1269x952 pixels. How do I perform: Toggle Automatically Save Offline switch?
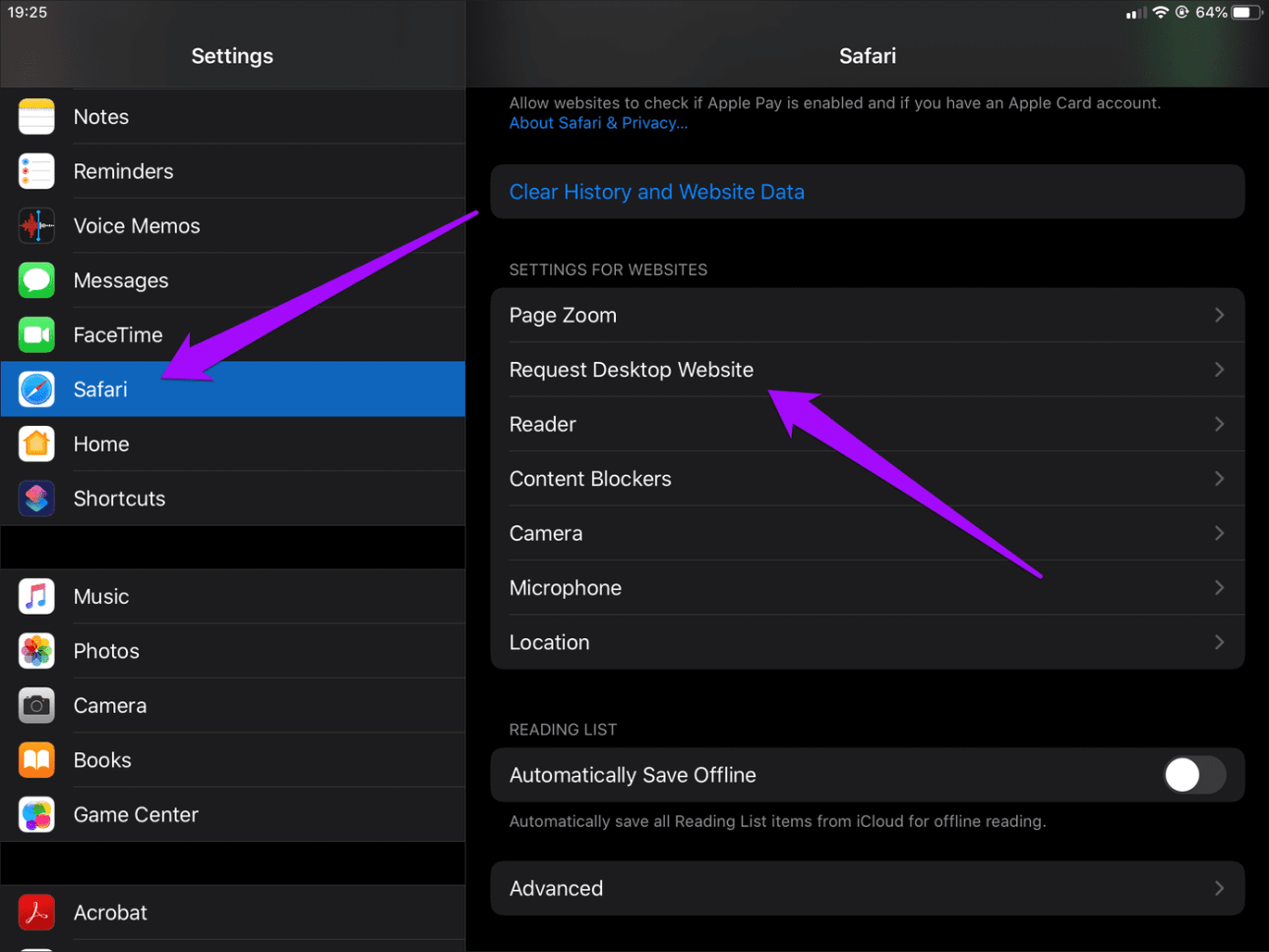[x=1194, y=775]
